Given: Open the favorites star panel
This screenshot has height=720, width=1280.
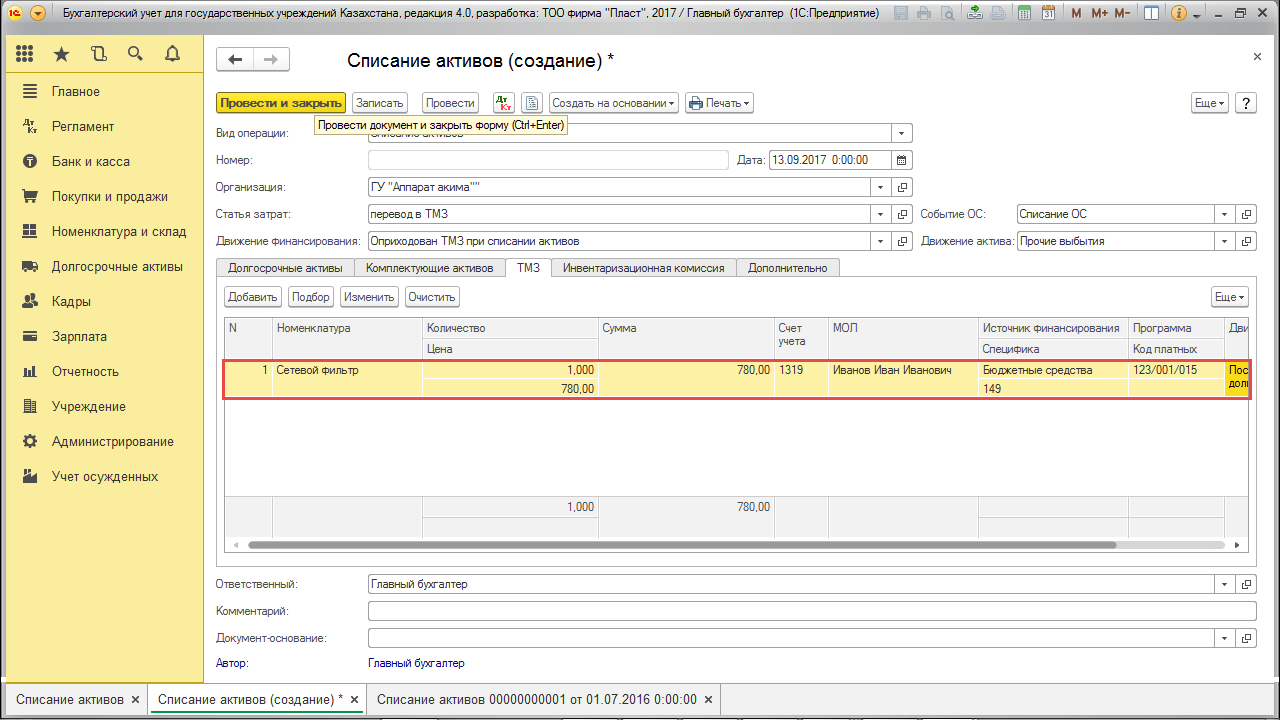Looking at the screenshot, I should point(62,54).
